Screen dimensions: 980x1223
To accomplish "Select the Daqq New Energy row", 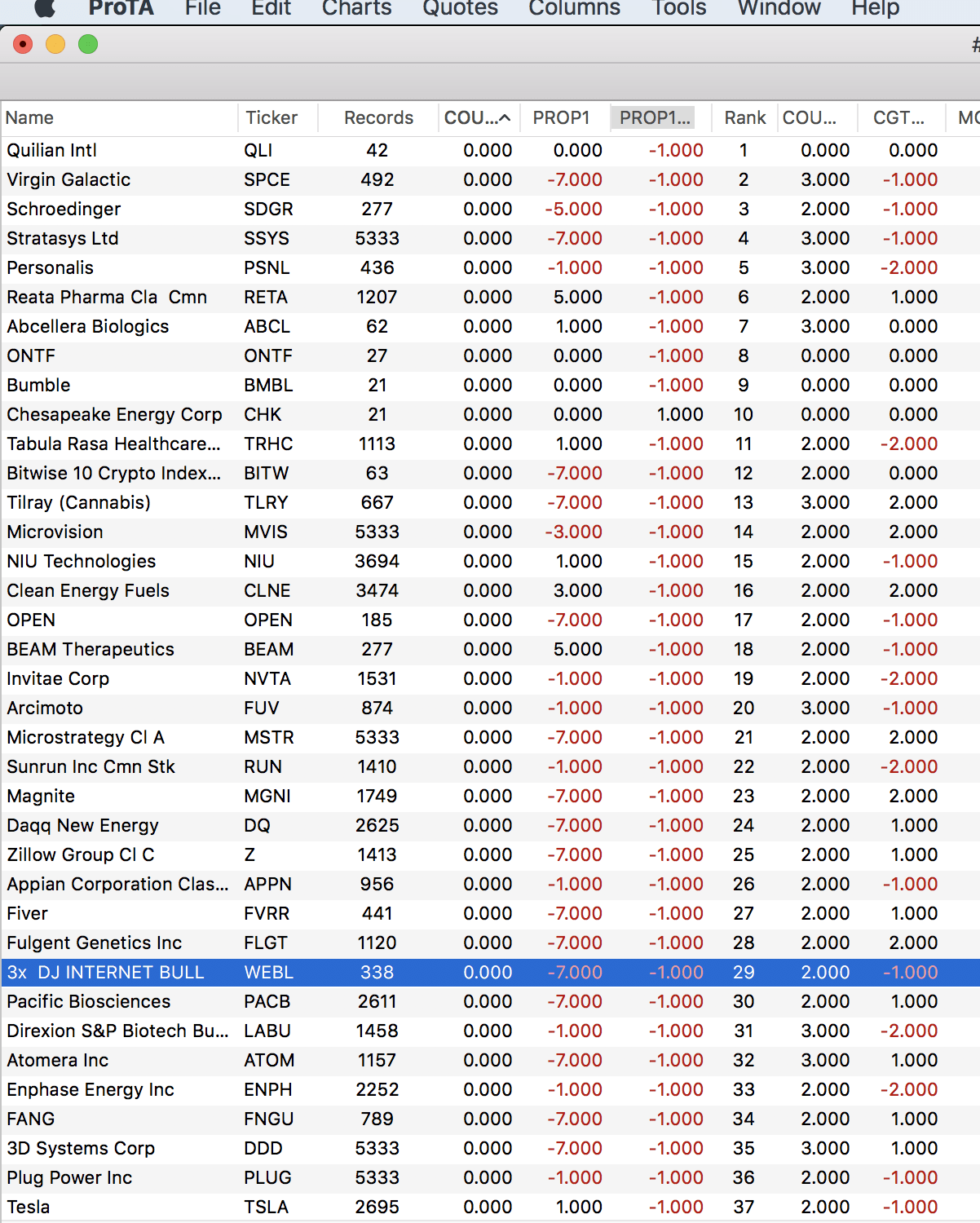I will [490, 826].
